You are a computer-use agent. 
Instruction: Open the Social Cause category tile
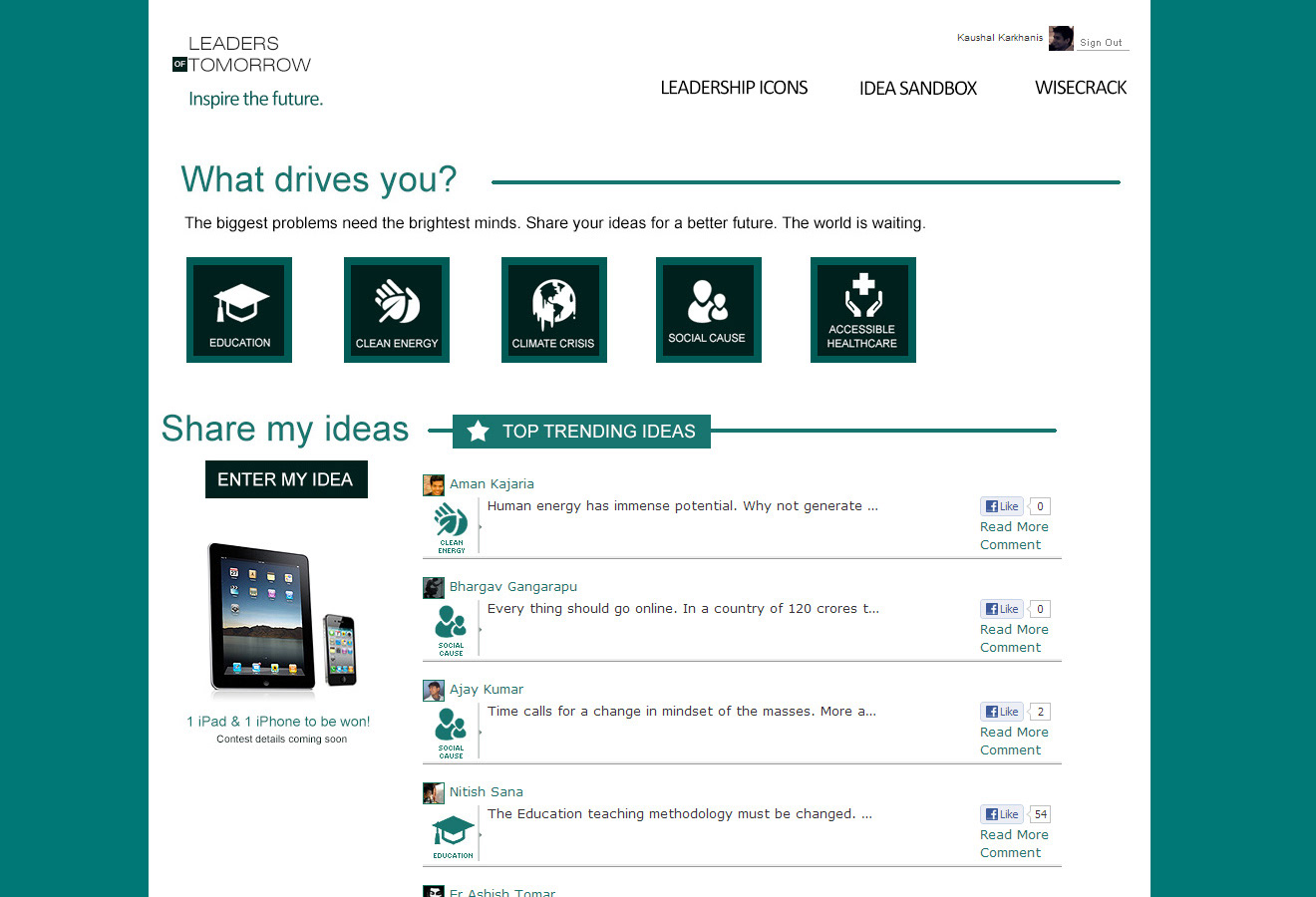[709, 310]
